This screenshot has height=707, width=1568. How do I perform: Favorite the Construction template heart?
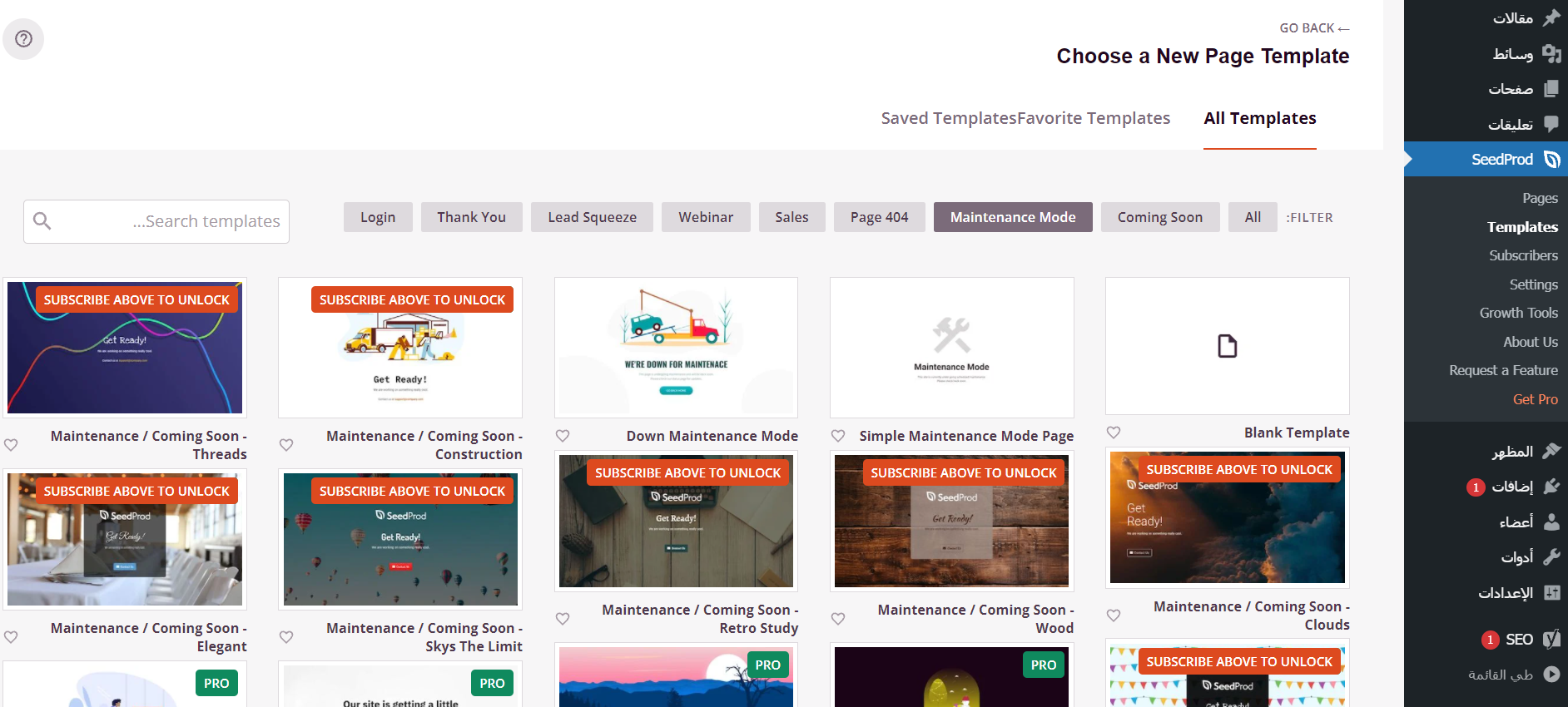click(x=286, y=445)
